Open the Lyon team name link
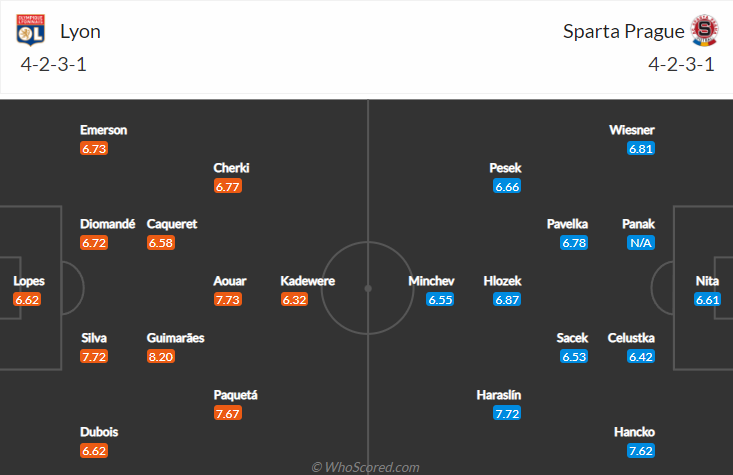This screenshot has width=733, height=475. click(x=80, y=31)
